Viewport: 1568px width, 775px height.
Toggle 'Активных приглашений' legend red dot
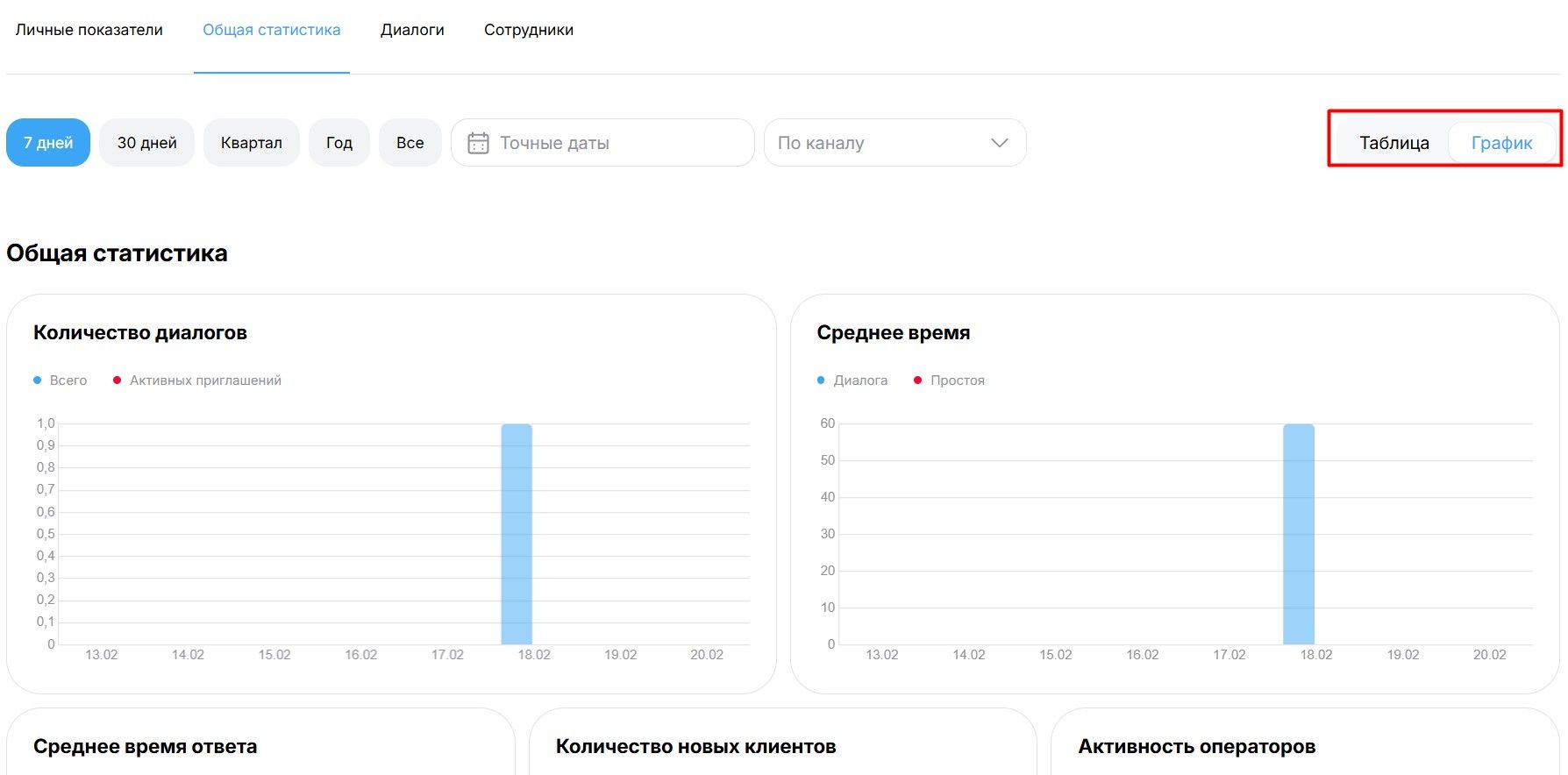[x=117, y=380]
